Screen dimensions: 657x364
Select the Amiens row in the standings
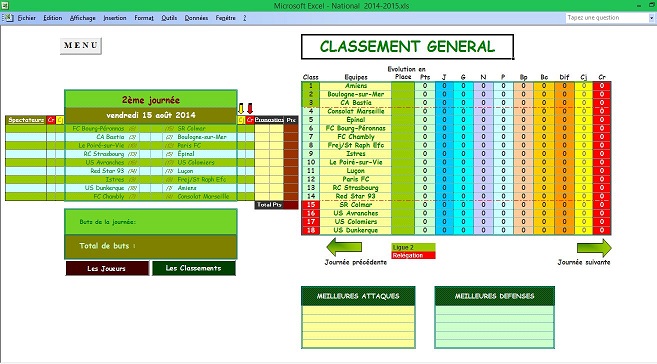[456, 86]
